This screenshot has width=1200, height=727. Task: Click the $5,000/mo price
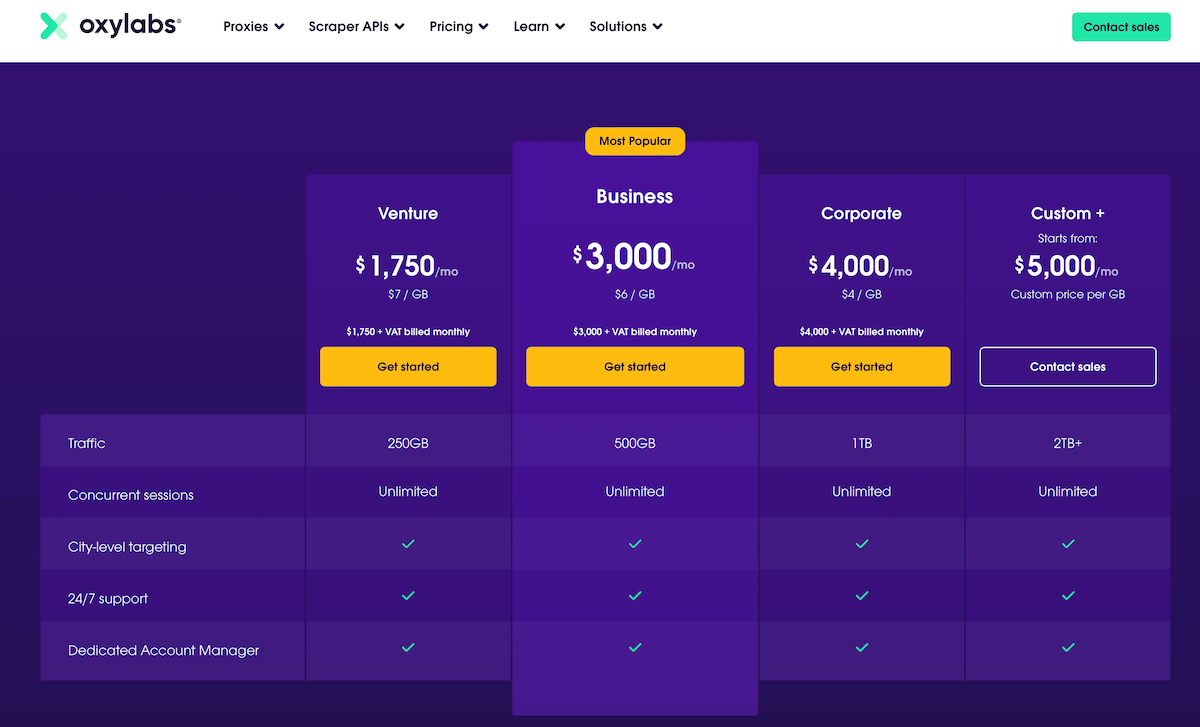tap(1068, 265)
